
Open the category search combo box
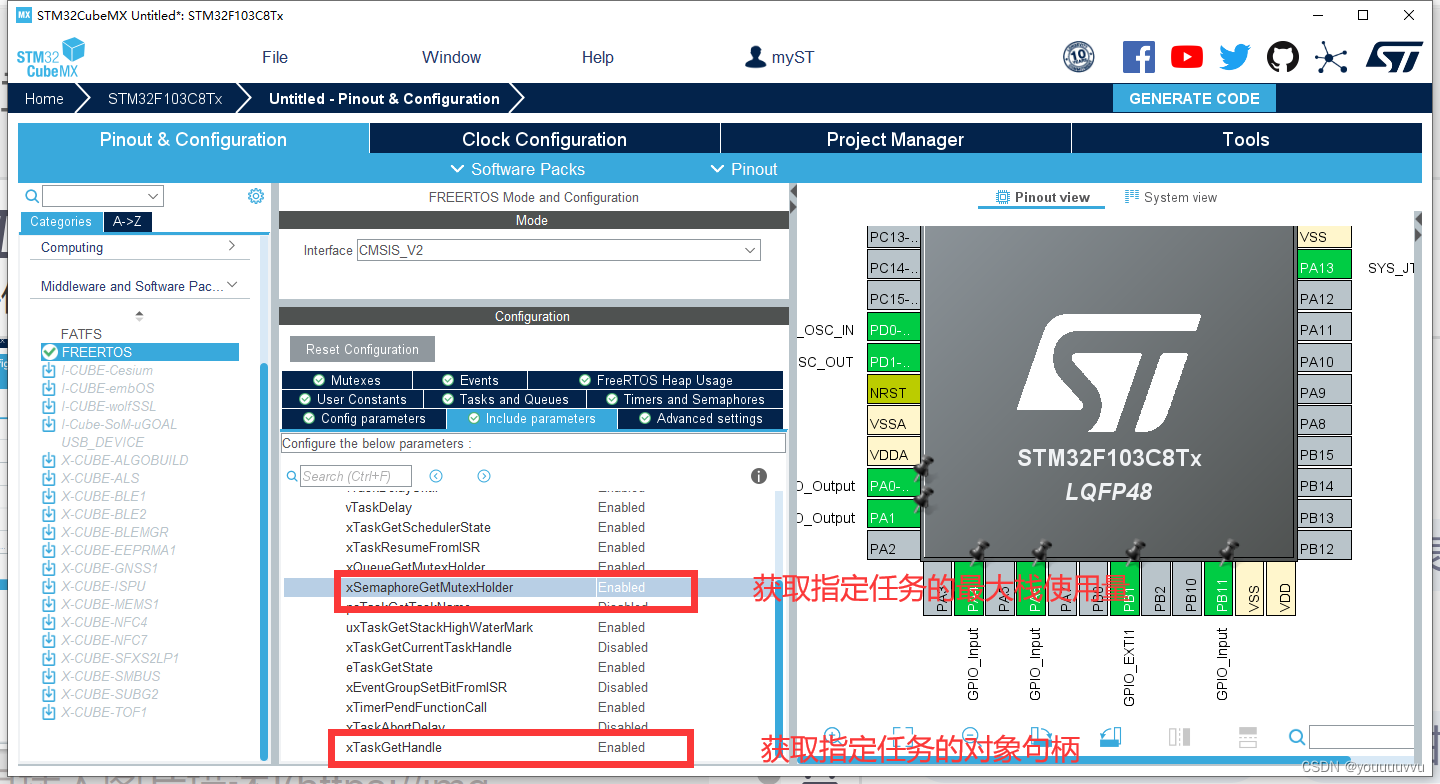point(103,196)
